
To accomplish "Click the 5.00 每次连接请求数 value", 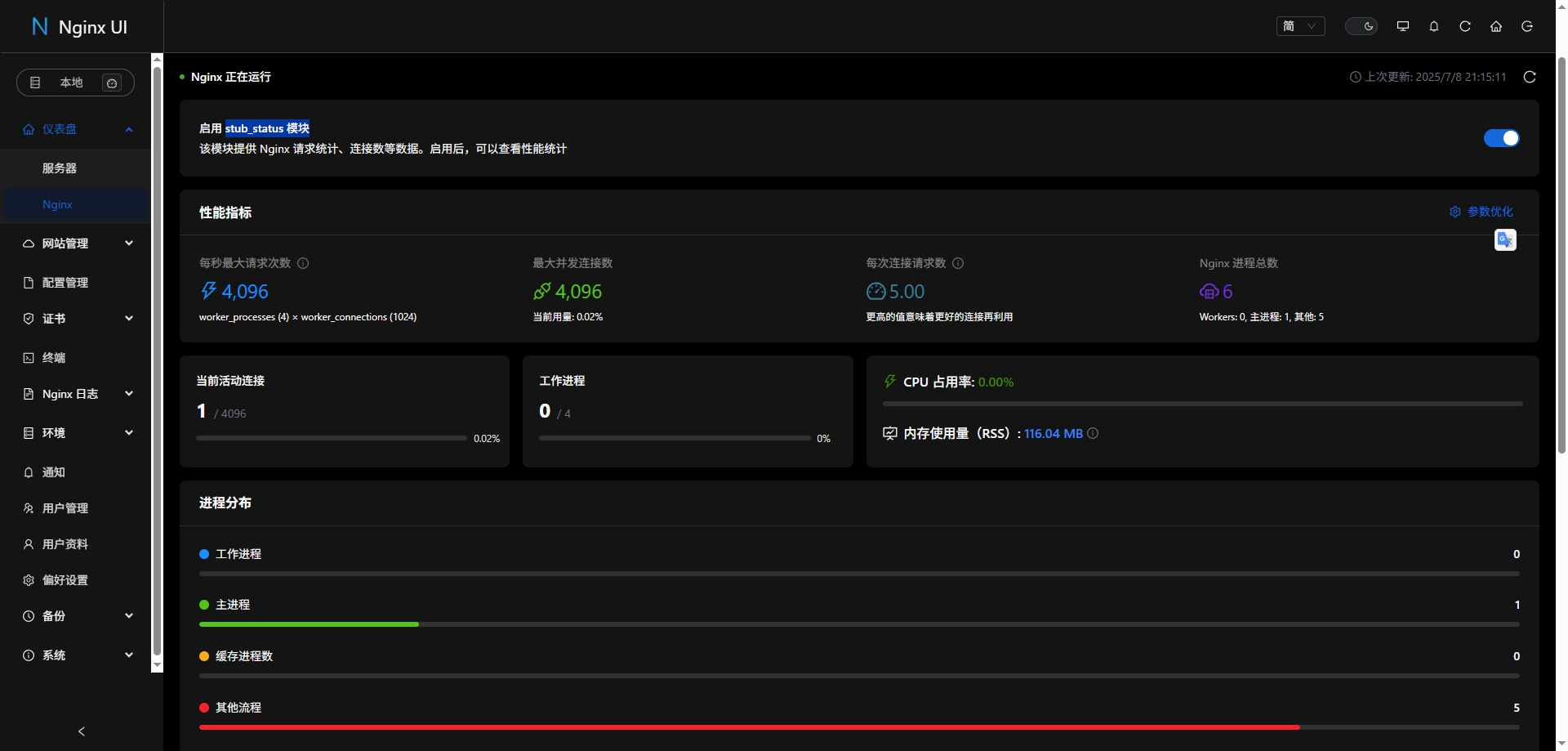I will coord(906,292).
